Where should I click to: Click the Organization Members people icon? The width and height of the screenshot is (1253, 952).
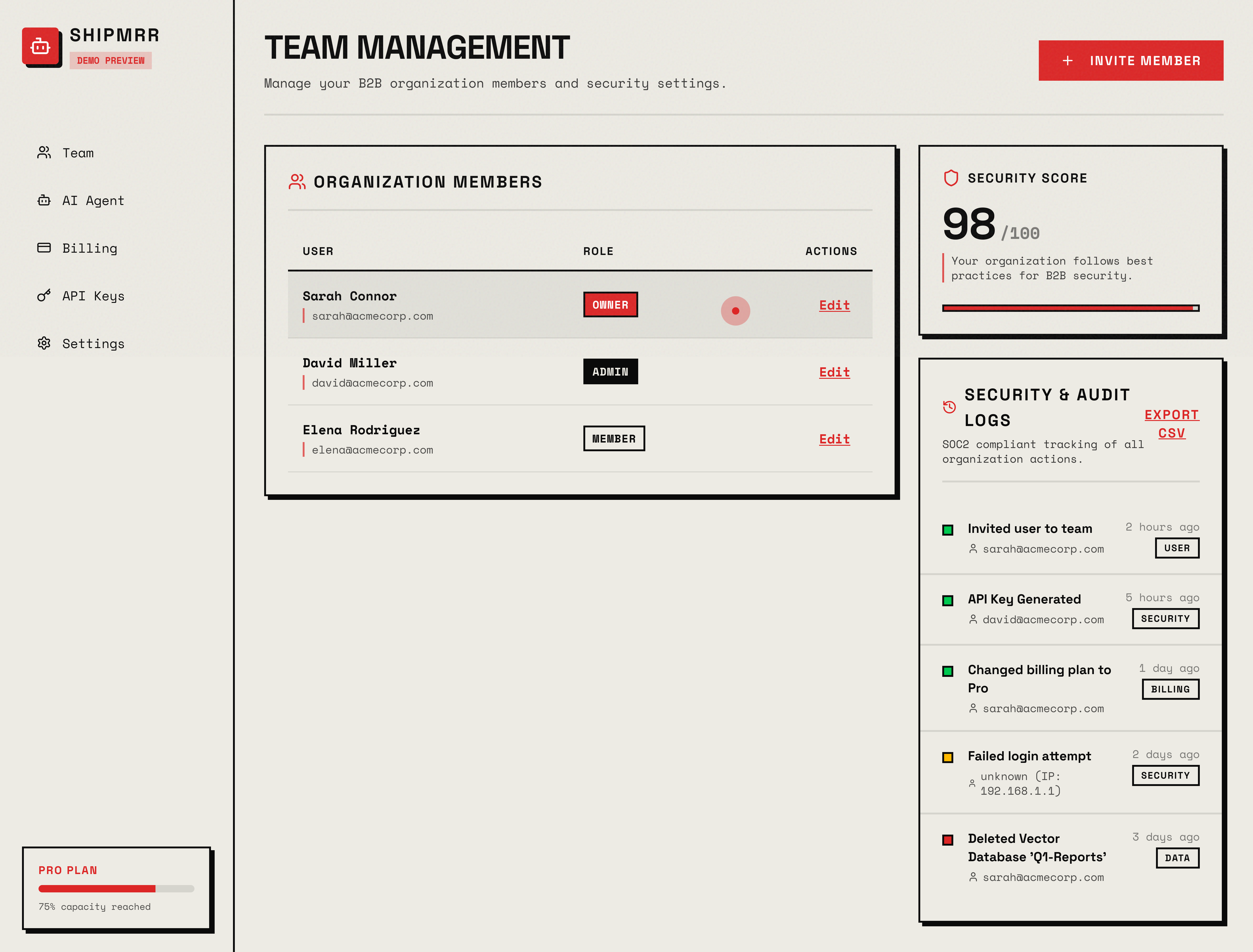[x=297, y=181]
